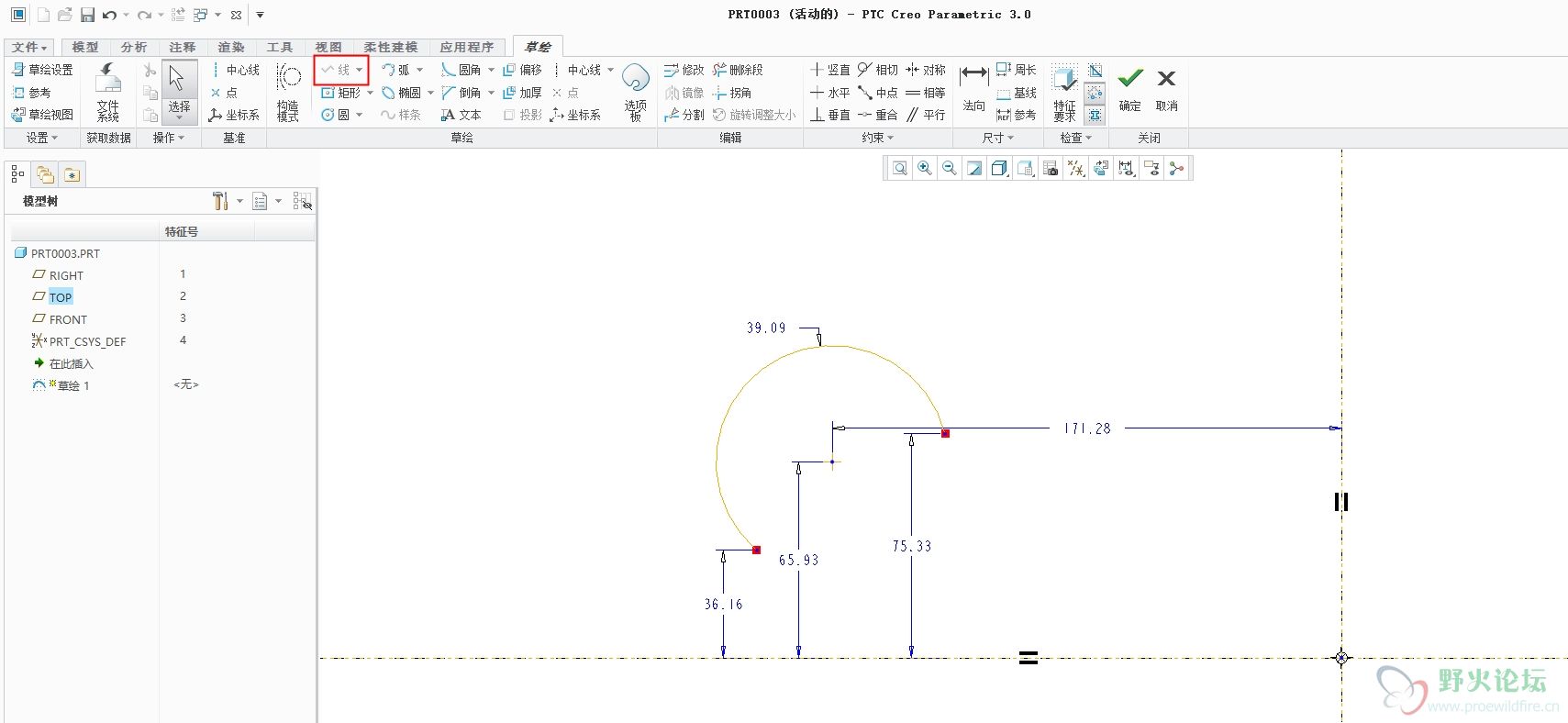Click the 修改 modify tool
This screenshot has width=1568, height=723.
pos(684,70)
